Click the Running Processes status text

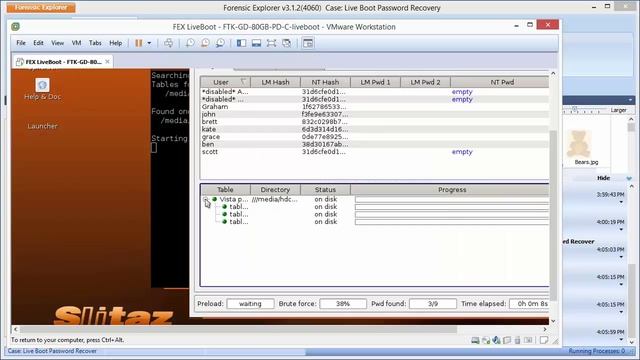click(596, 351)
